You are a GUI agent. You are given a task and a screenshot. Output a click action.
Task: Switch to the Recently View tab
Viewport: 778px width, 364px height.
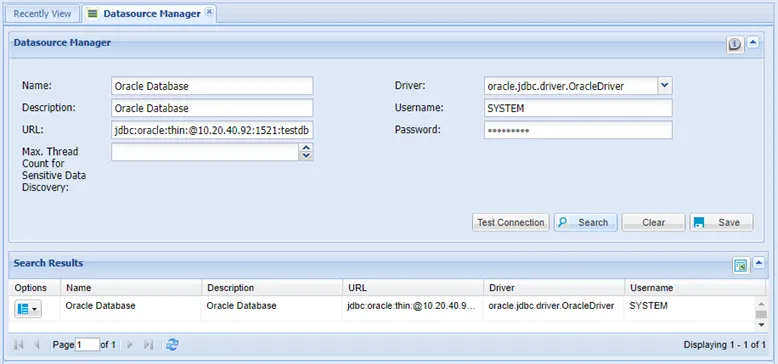tap(42, 14)
